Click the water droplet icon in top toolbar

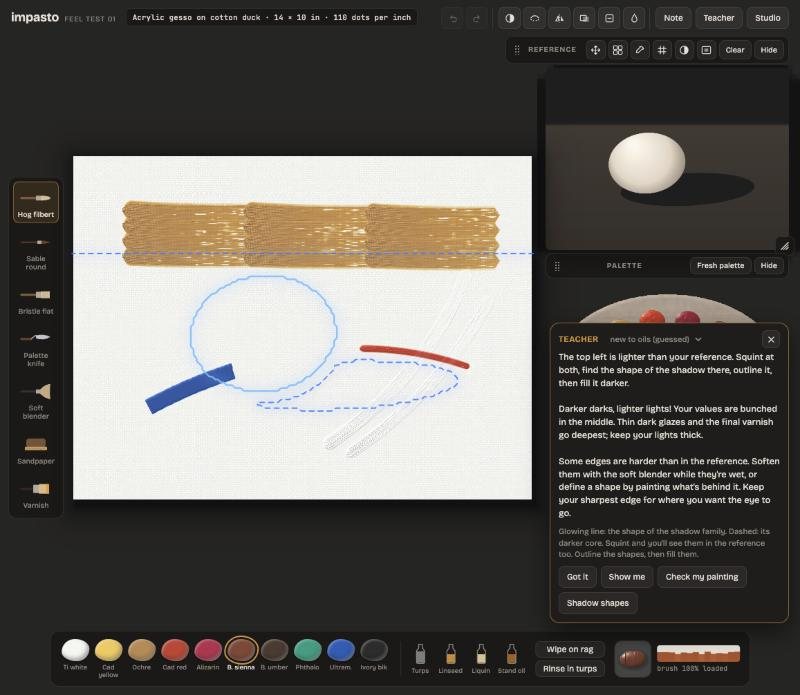pos(634,18)
